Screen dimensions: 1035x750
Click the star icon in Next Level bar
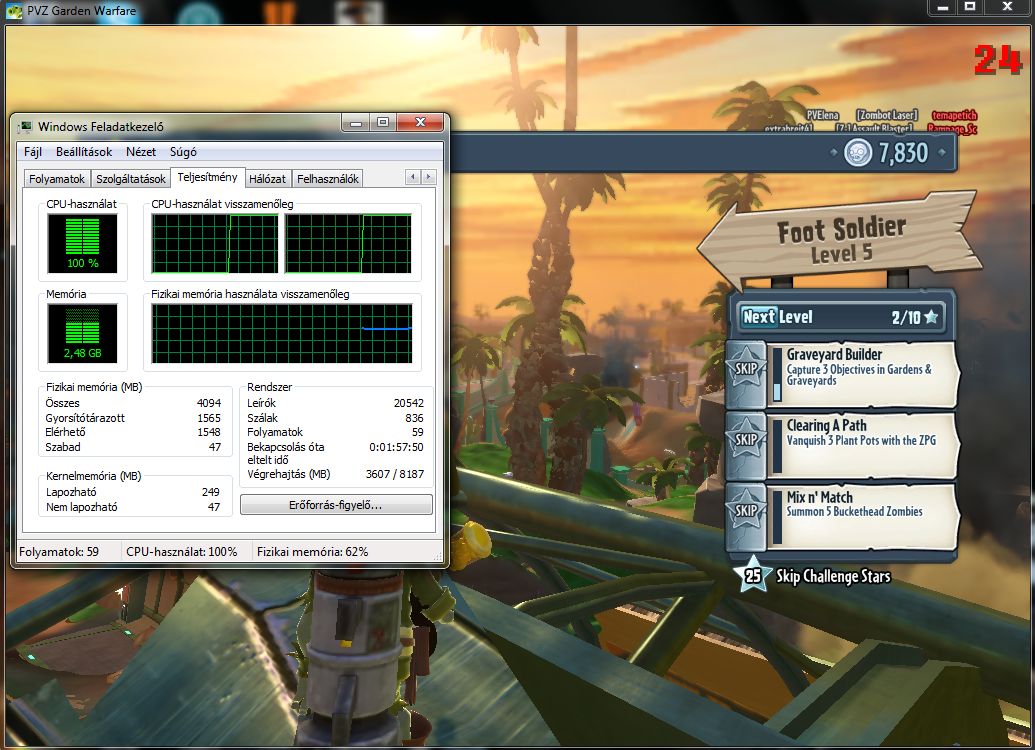point(931,317)
